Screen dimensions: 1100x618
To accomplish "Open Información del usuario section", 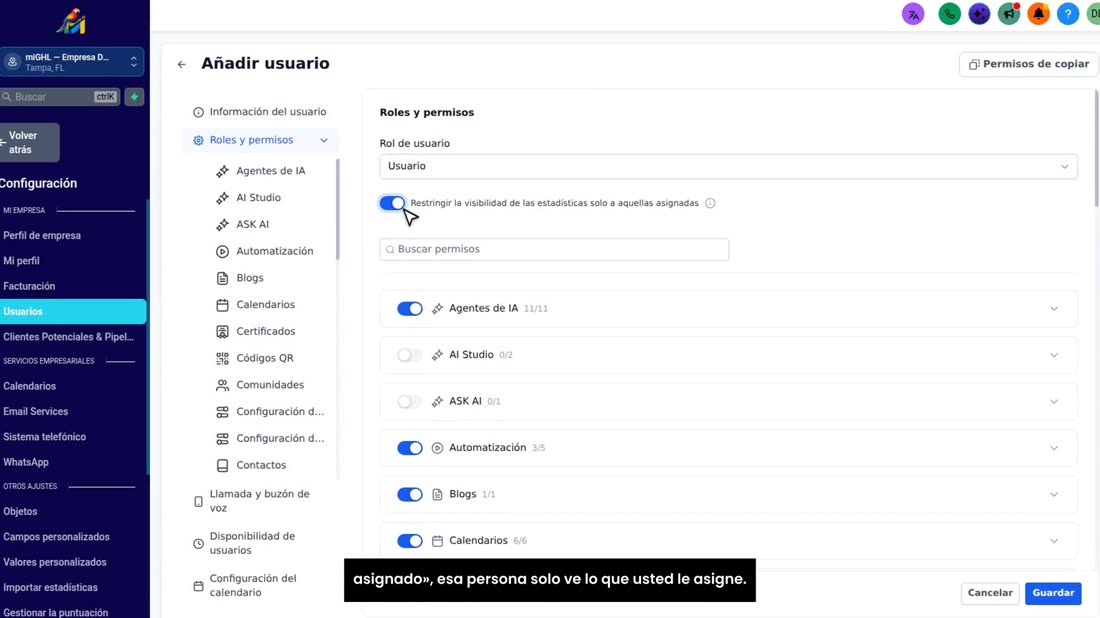I will click(x=260, y=112).
